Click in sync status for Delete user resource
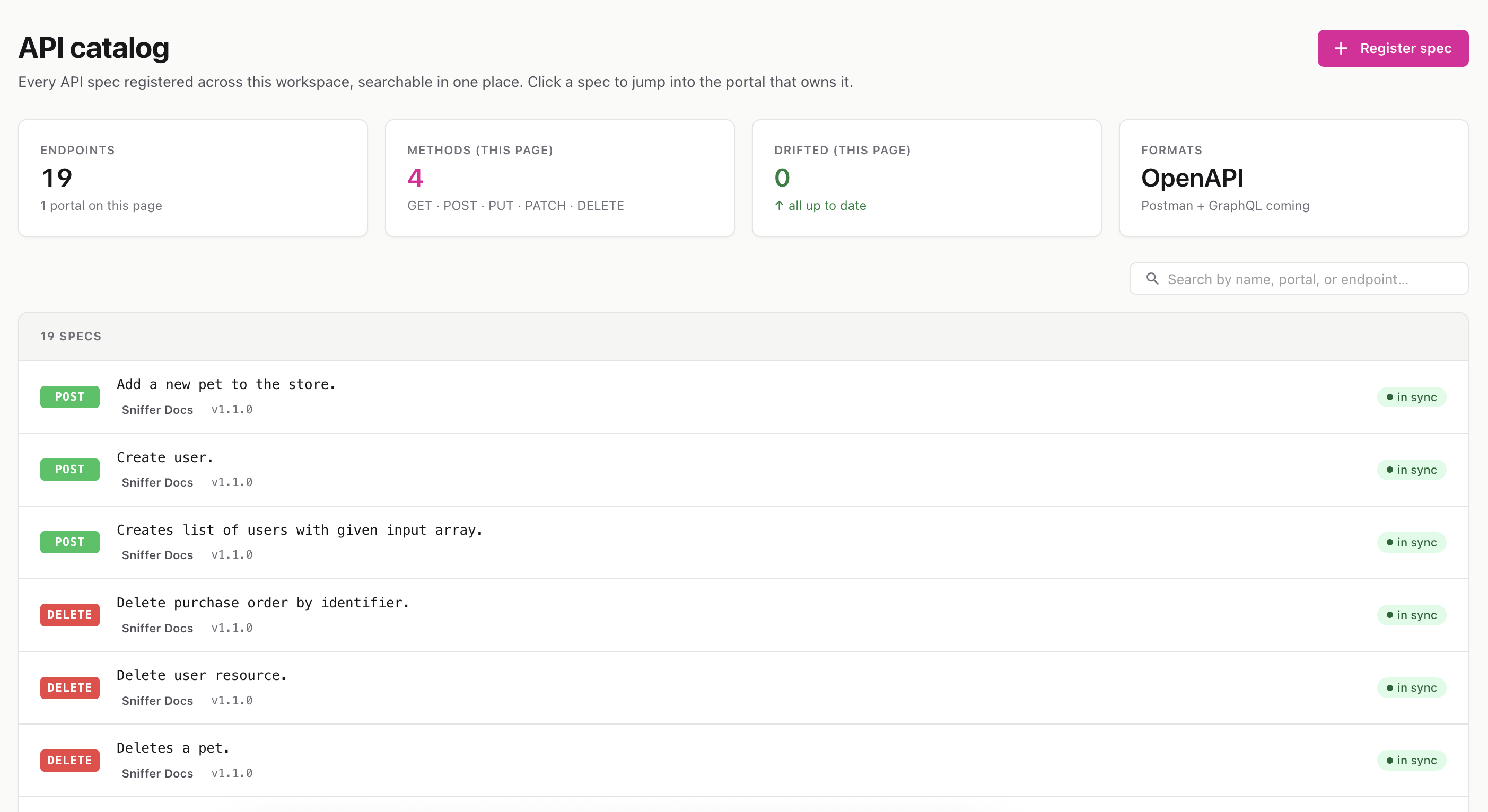The height and width of the screenshot is (812, 1488). click(x=1411, y=688)
